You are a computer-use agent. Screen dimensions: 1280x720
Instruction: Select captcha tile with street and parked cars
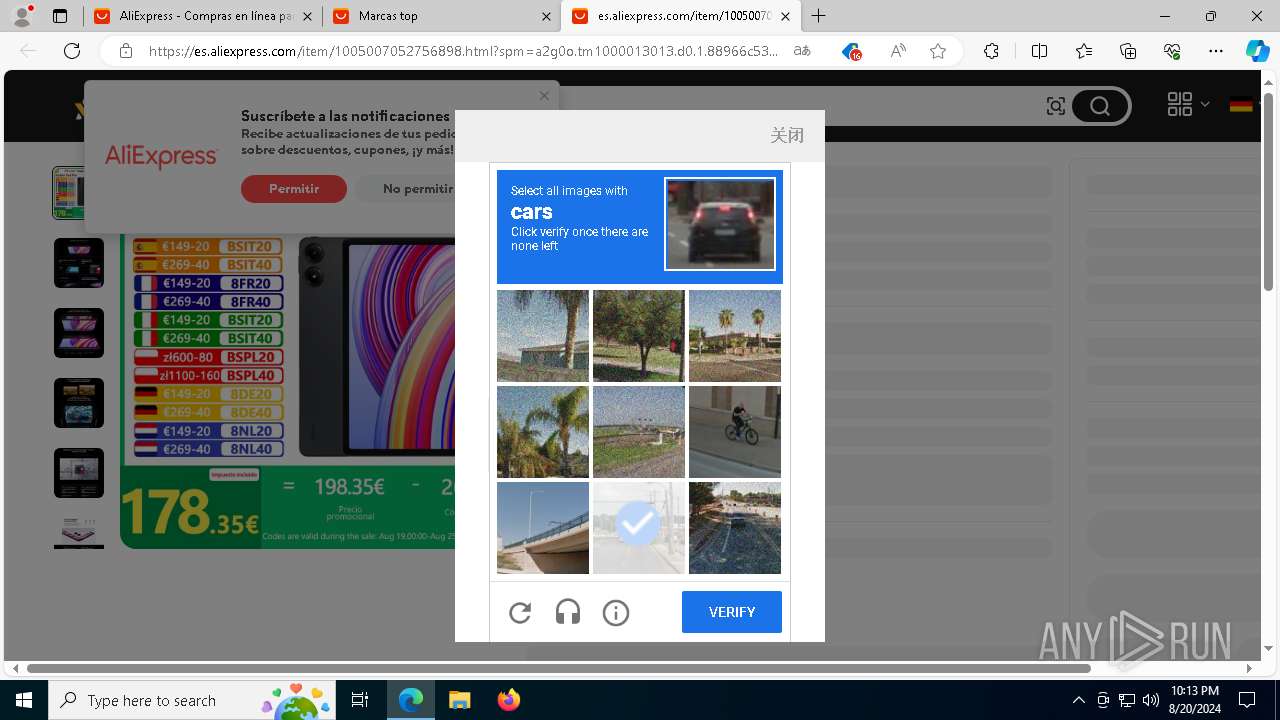tap(735, 528)
